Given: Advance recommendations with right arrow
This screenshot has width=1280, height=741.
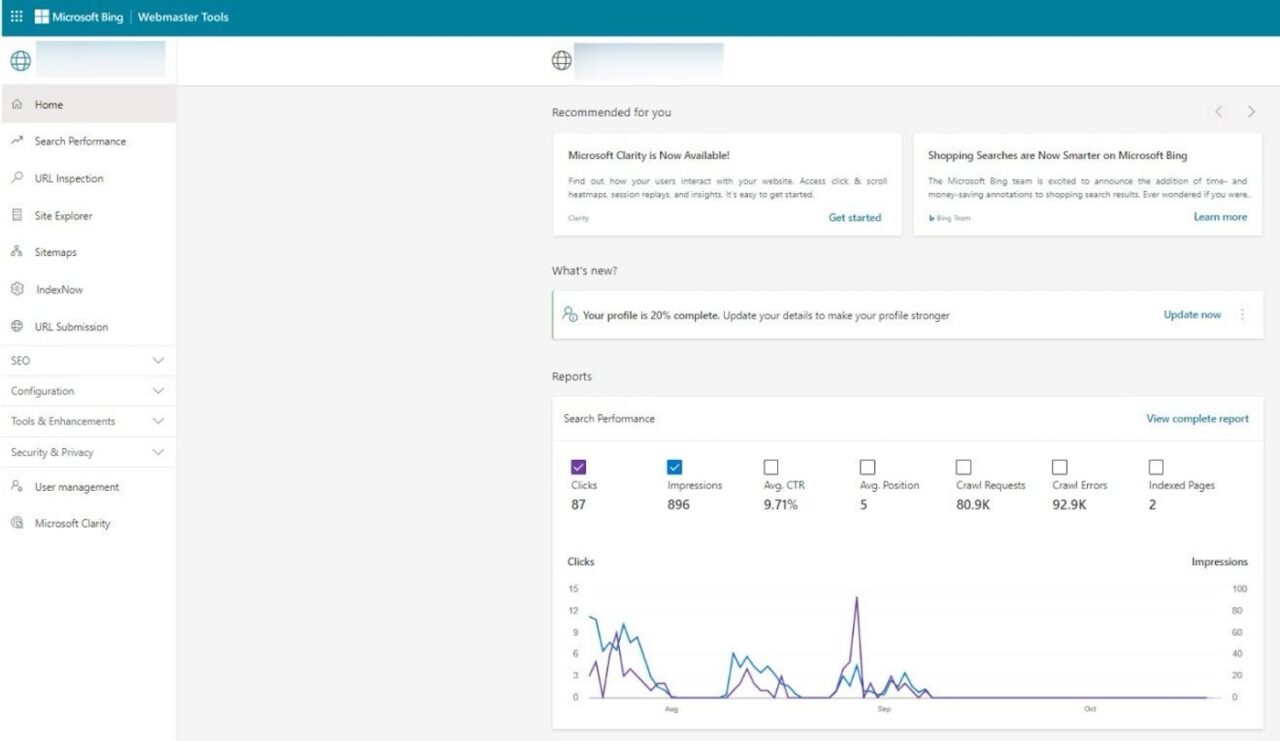Looking at the screenshot, I should [1251, 111].
